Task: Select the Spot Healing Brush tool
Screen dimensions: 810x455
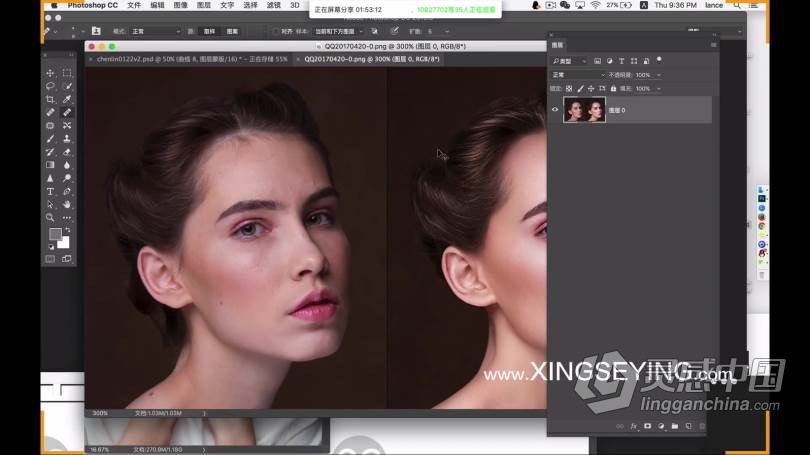Action: [x=50, y=112]
